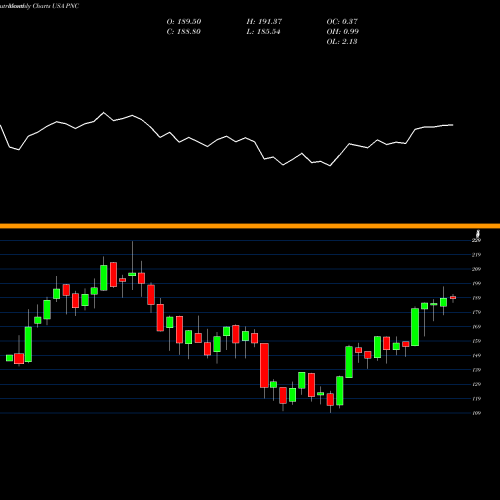
Task: Select the 'OL: 2.13' reading
Action: pyautogui.click(x=342, y=42)
